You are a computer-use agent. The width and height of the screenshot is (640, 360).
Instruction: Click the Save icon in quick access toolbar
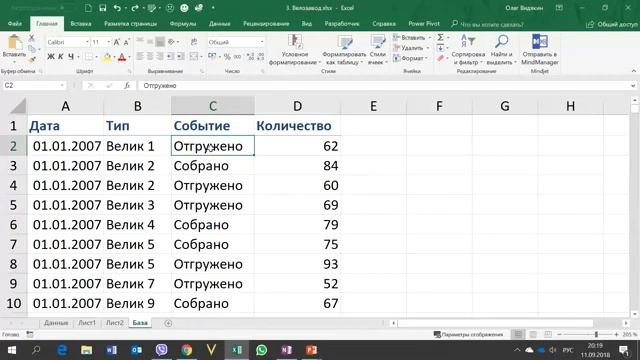coord(102,8)
